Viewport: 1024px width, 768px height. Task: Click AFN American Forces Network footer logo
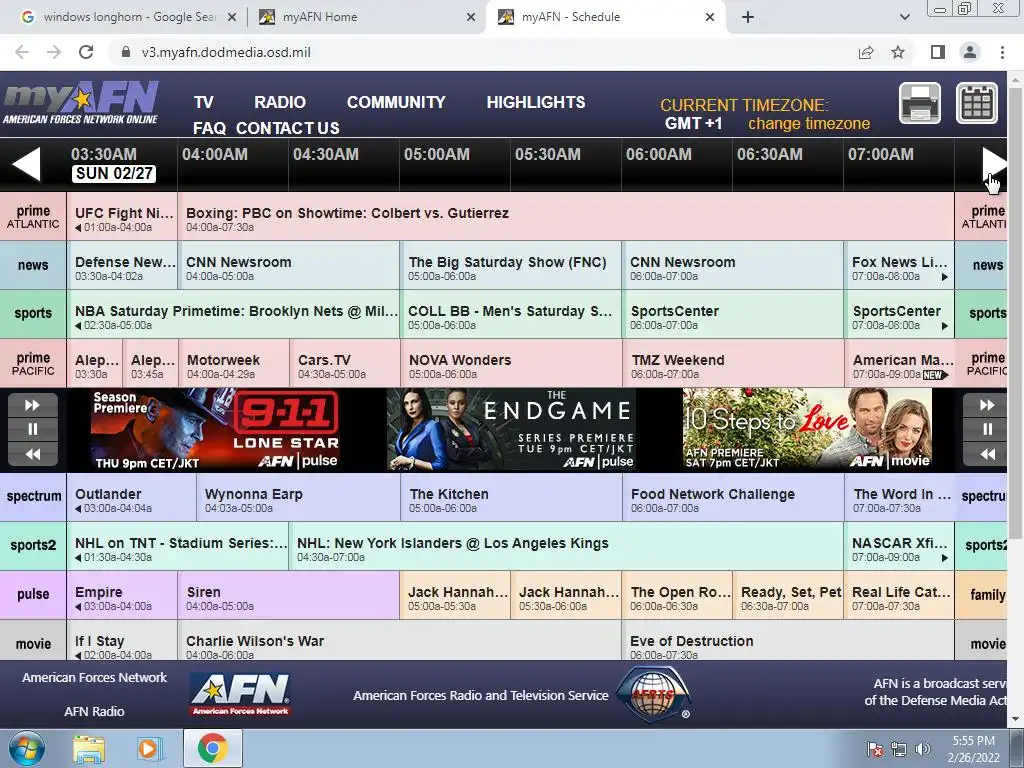241,694
